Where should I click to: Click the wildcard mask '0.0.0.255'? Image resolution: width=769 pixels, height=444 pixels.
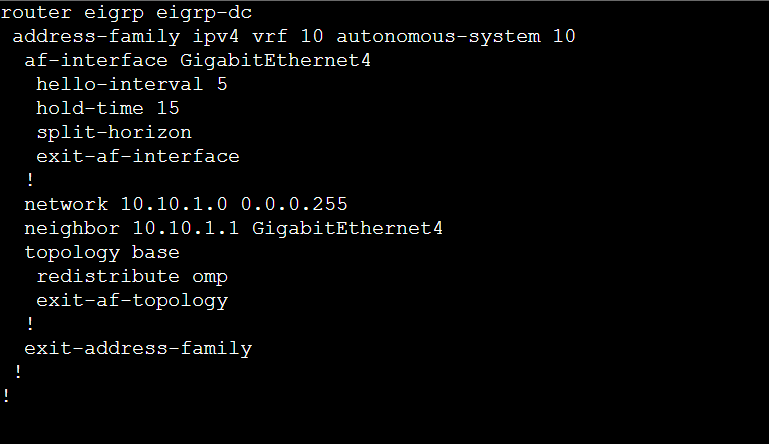294,204
